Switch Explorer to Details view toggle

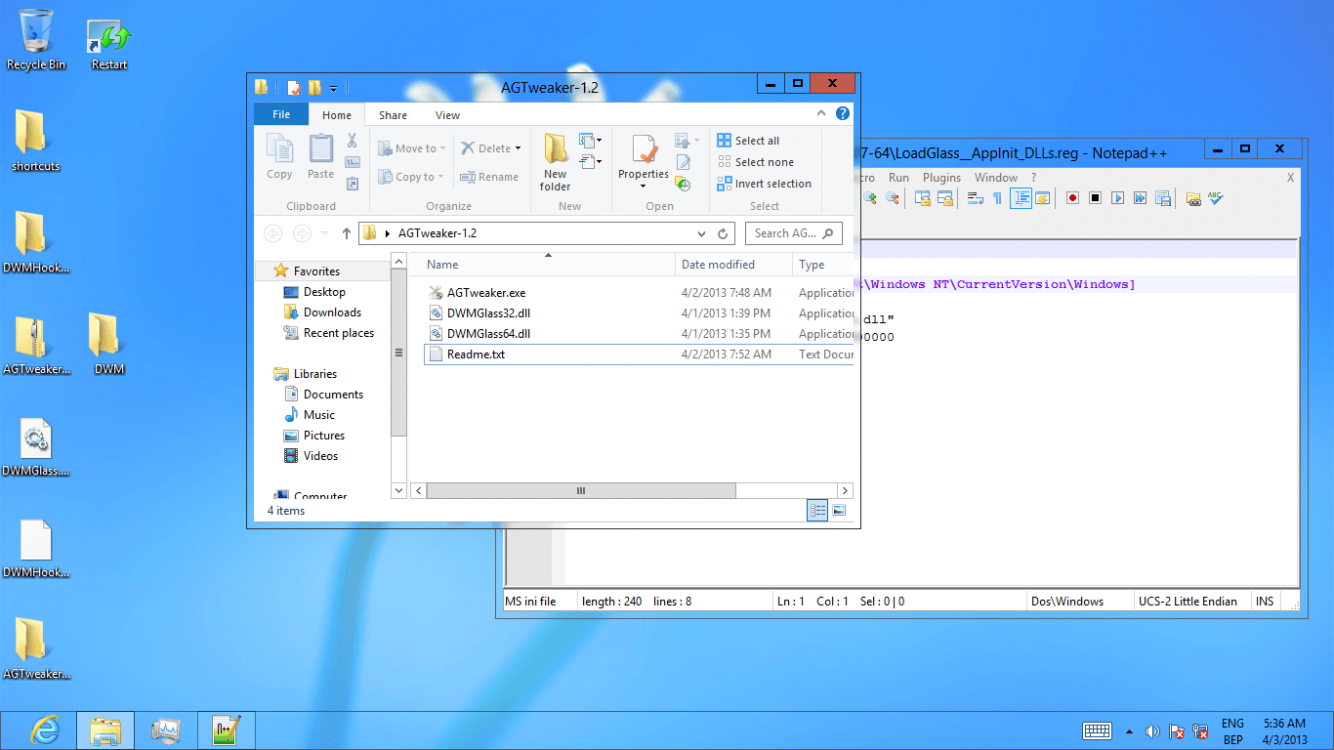(x=818, y=511)
